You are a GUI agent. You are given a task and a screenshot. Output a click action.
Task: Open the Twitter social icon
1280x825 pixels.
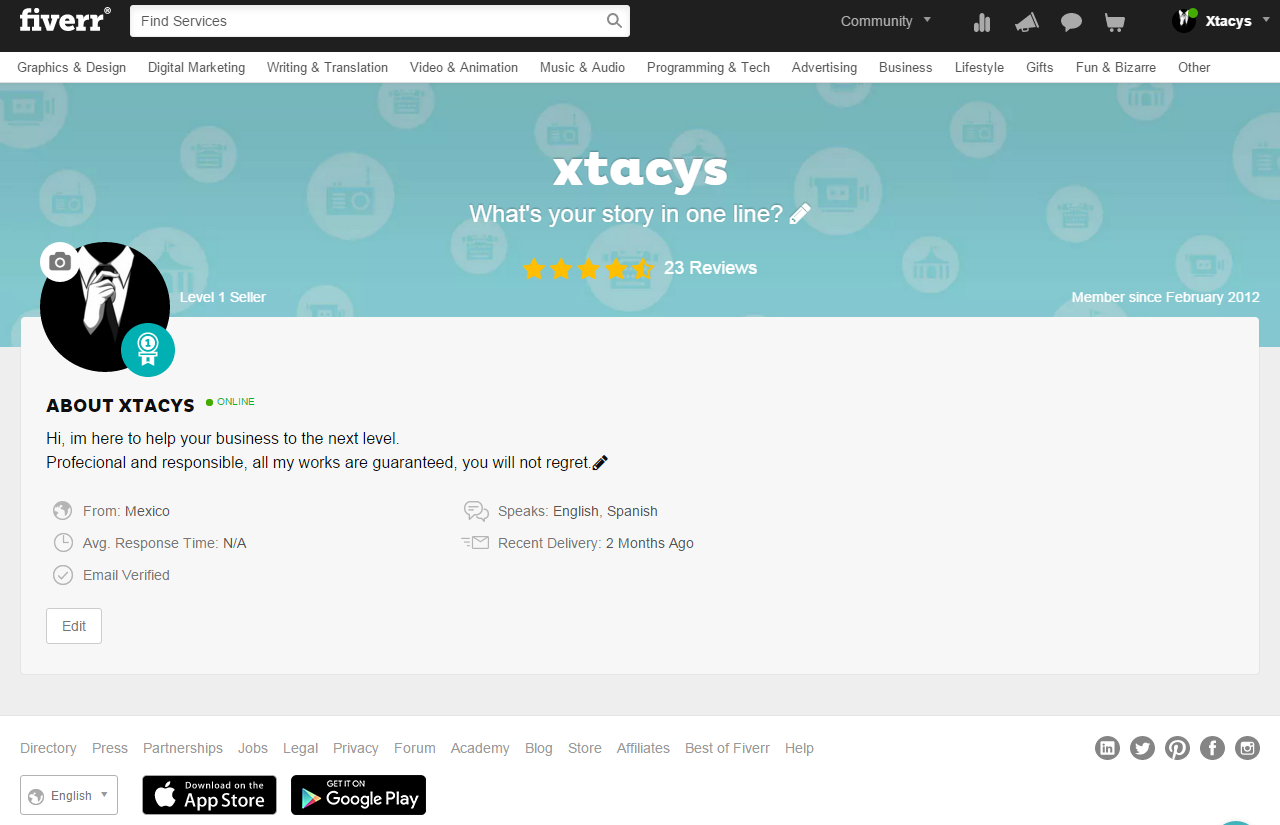pos(1142,748)
